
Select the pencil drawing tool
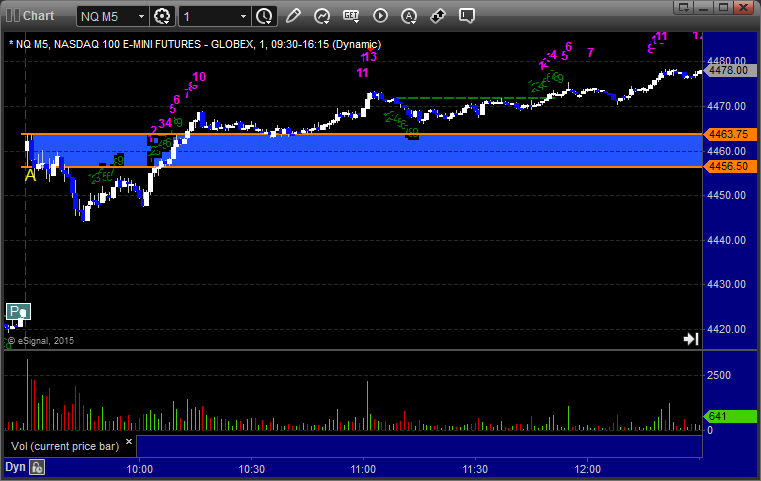point(293,16)
